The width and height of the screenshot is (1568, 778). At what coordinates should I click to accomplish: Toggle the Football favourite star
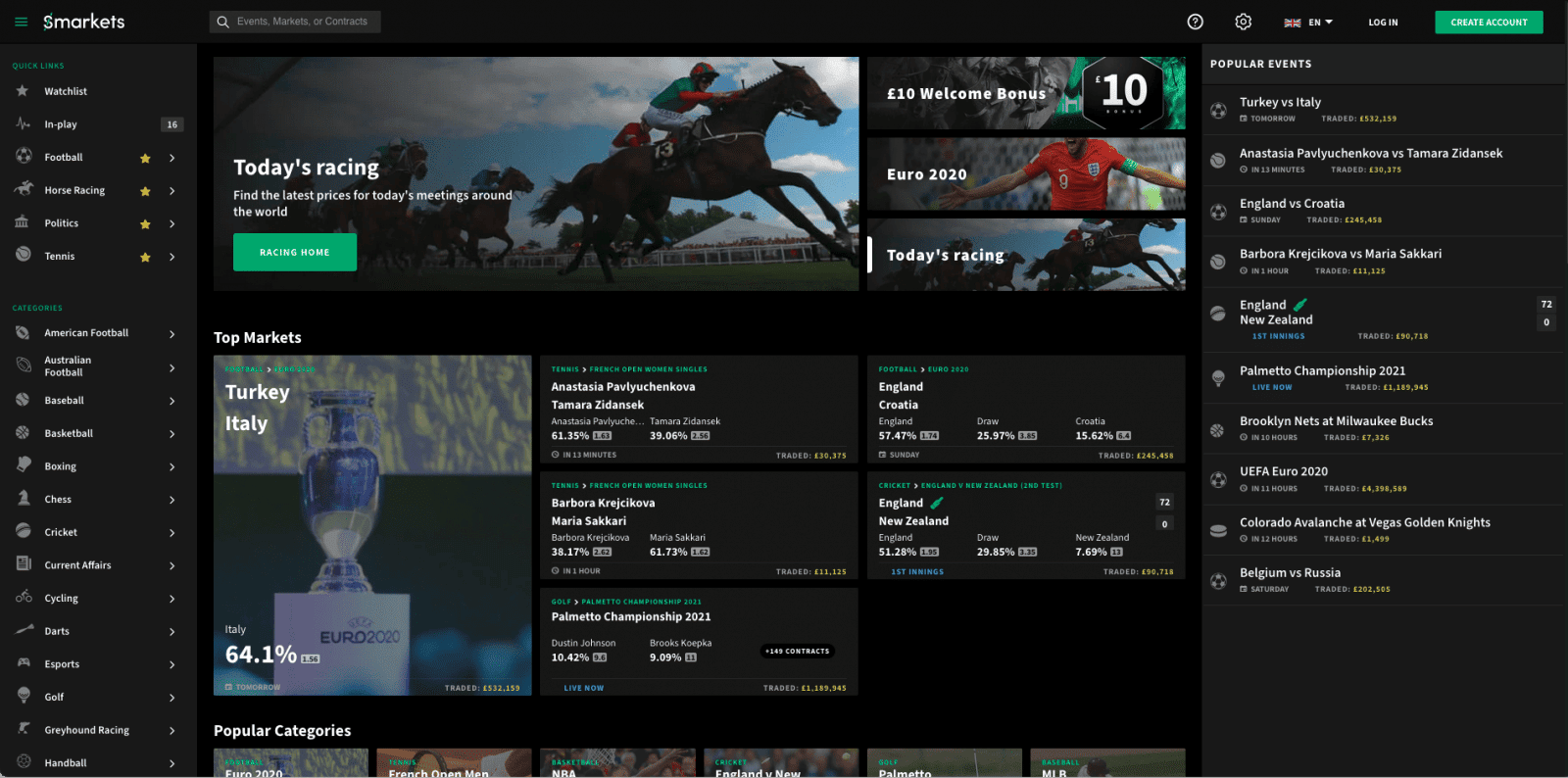pyautogui.click(x=145, y=158)
